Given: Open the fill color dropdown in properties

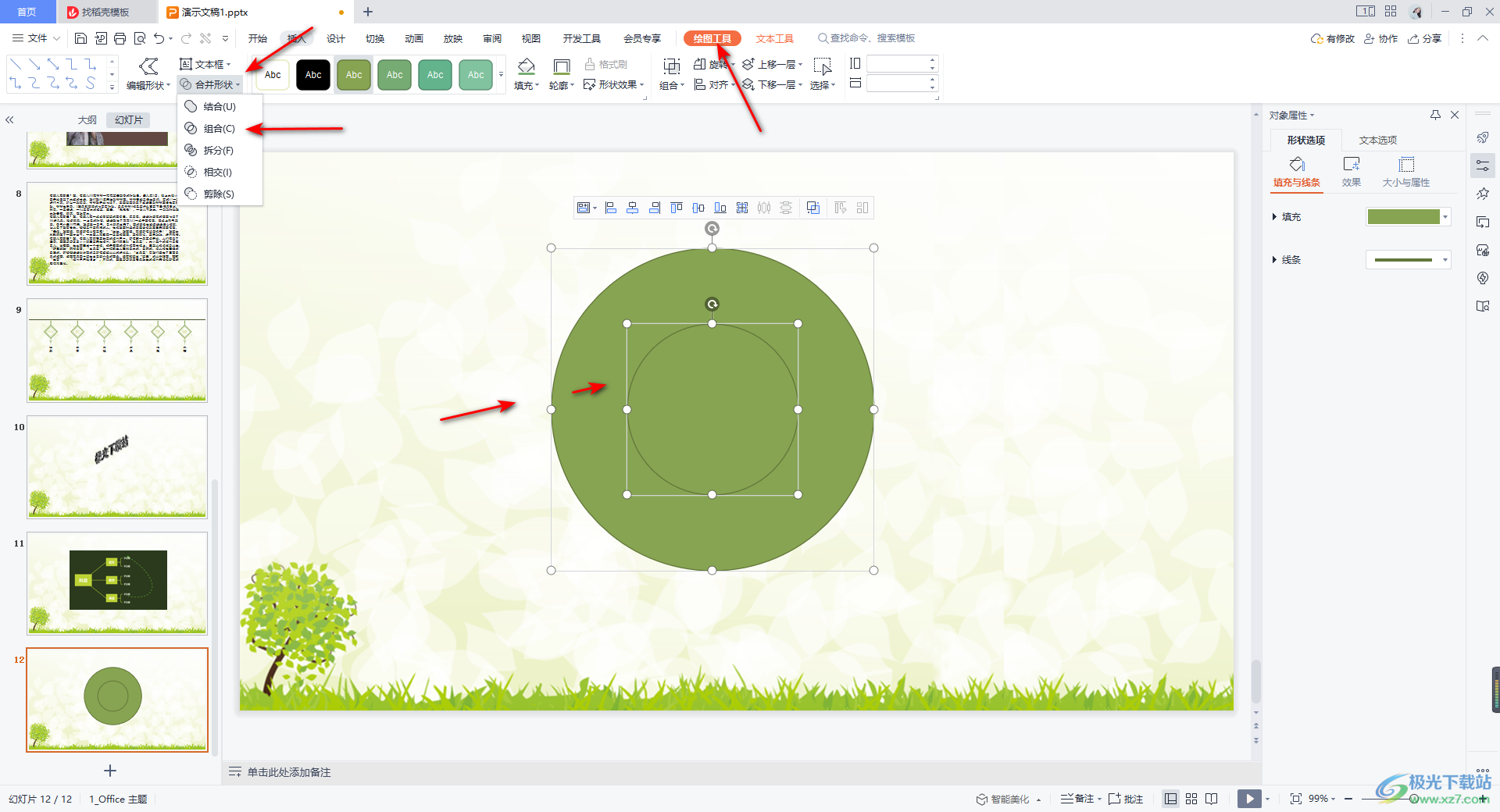Looking at the screenshot, I should pyautogui.click(x=1445, y=217).
